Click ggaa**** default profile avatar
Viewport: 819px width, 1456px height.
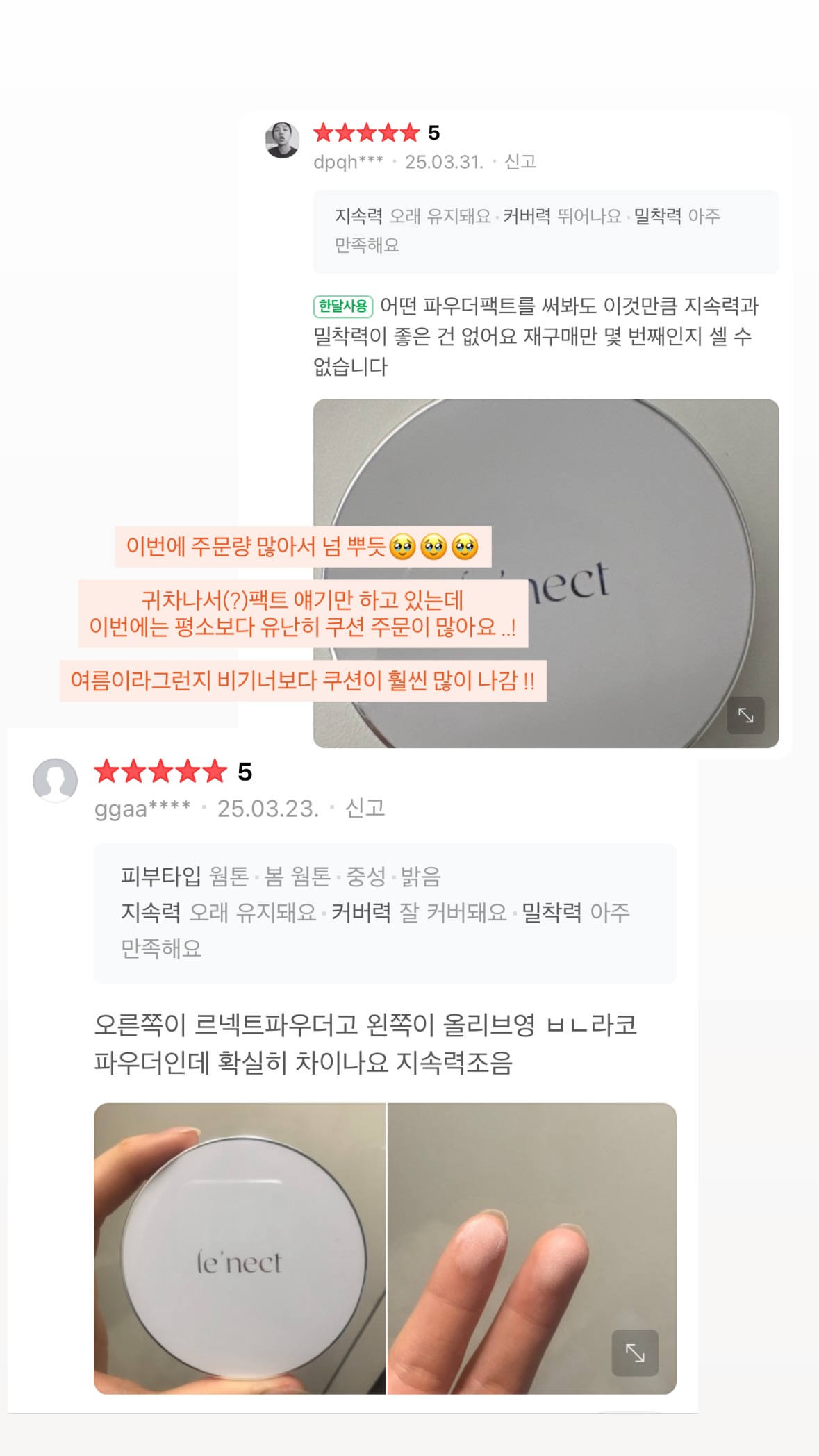tap(55, 780)
